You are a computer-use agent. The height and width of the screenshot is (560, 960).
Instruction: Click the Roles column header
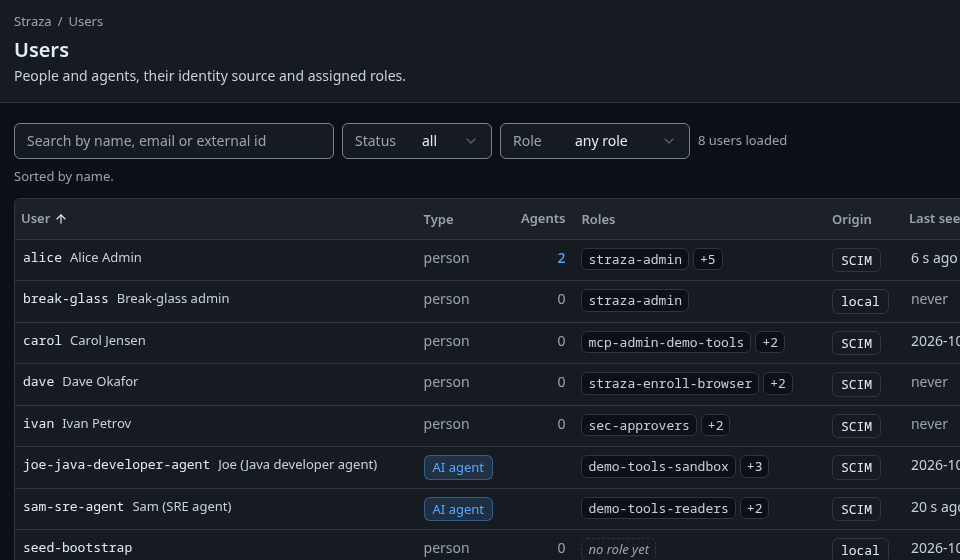pos(598,219)
